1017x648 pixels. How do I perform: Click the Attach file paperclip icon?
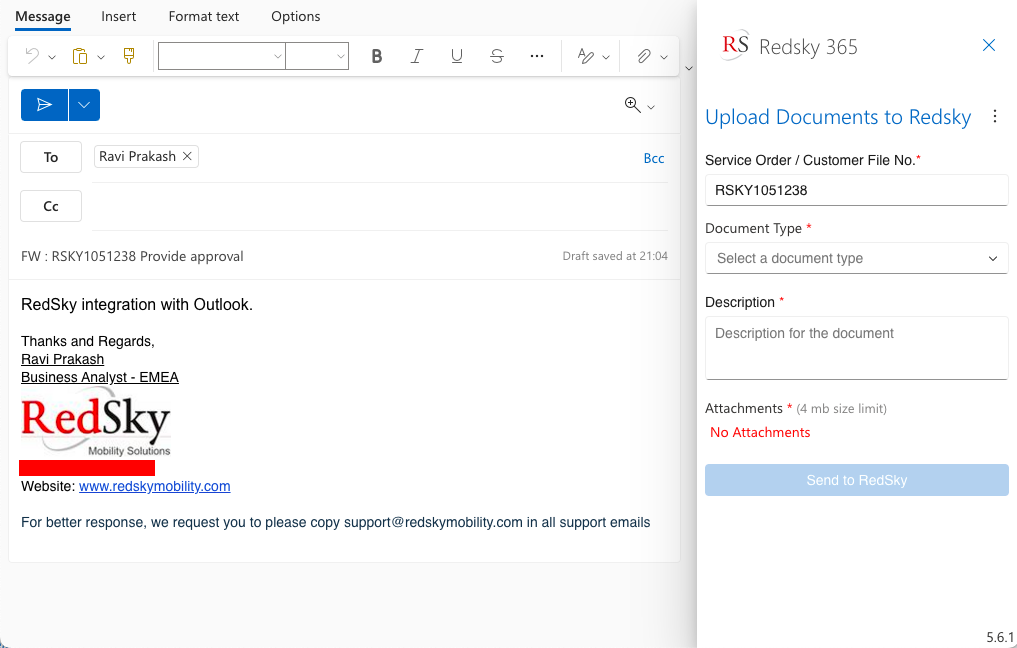(643, 56)
